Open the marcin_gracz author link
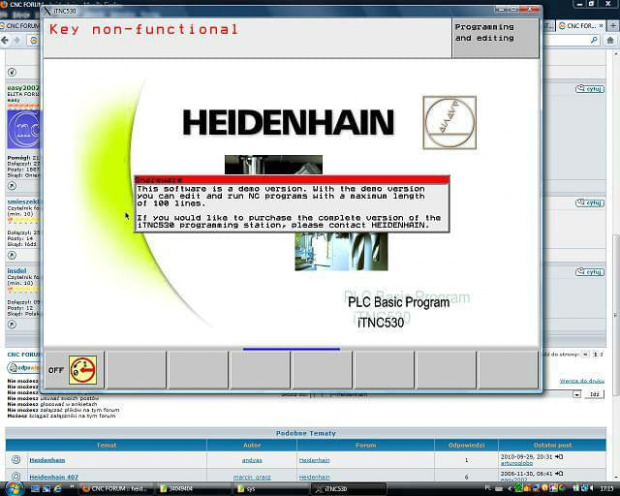 [x=252, y=477]
